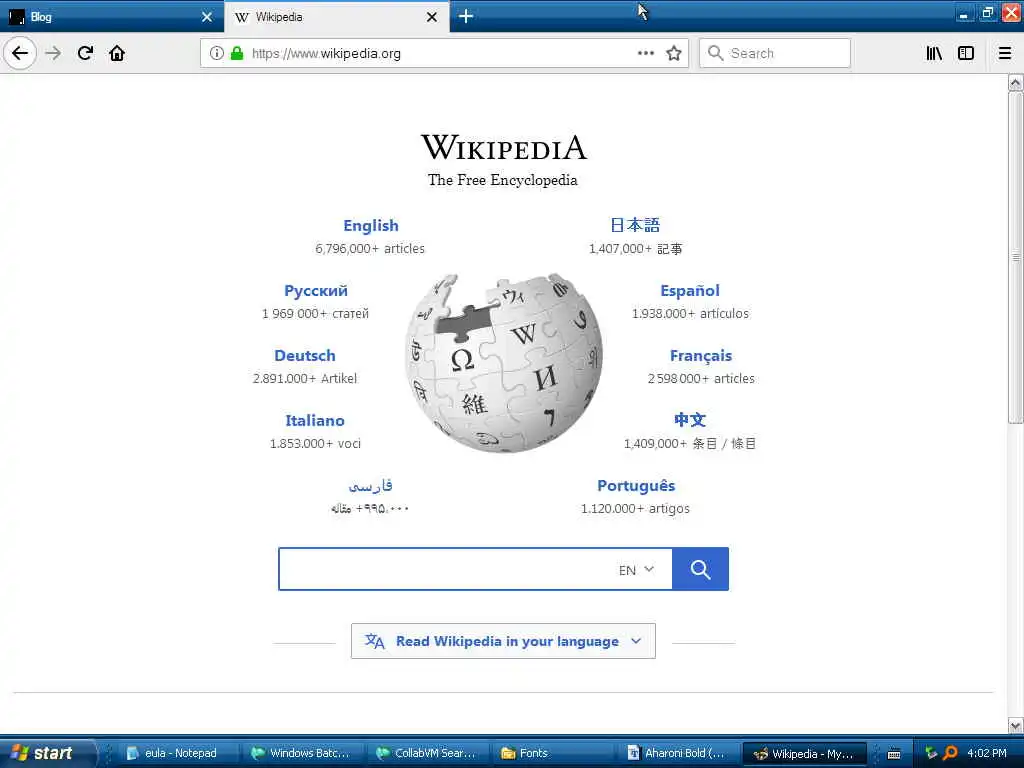Close the Blog tab

[x=207, y=17]
